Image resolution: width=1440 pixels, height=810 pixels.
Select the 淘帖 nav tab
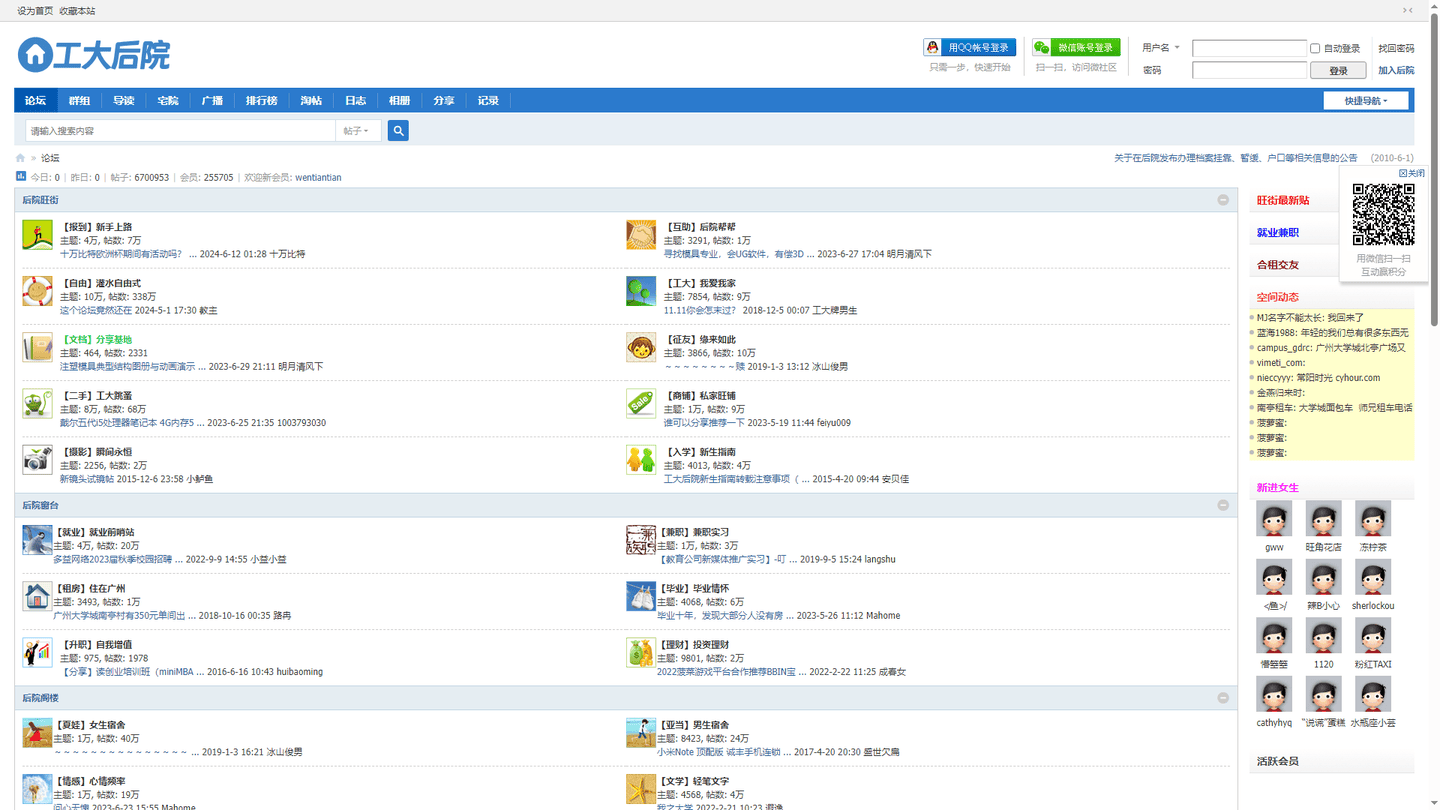[x=311, y=101]
